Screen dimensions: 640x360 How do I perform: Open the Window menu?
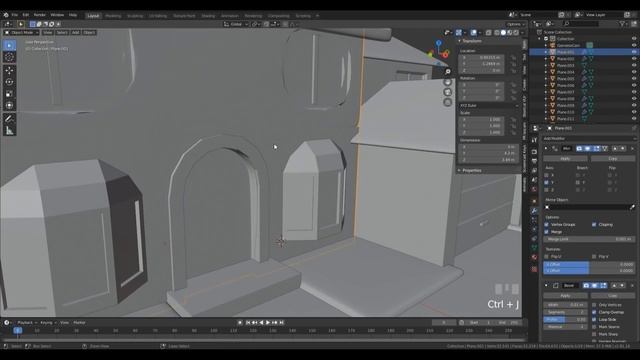tap(57, 15)
